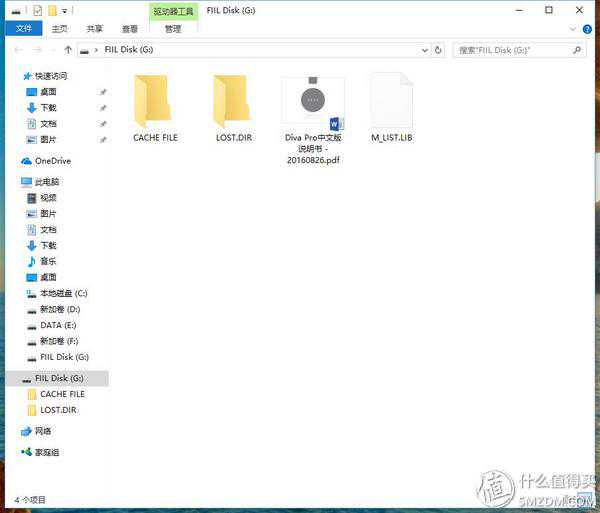This screenshot has width=600, height=513.
Task: Click the OneDrive cloud icon in sidebar
Action: (x=26, y=161)
